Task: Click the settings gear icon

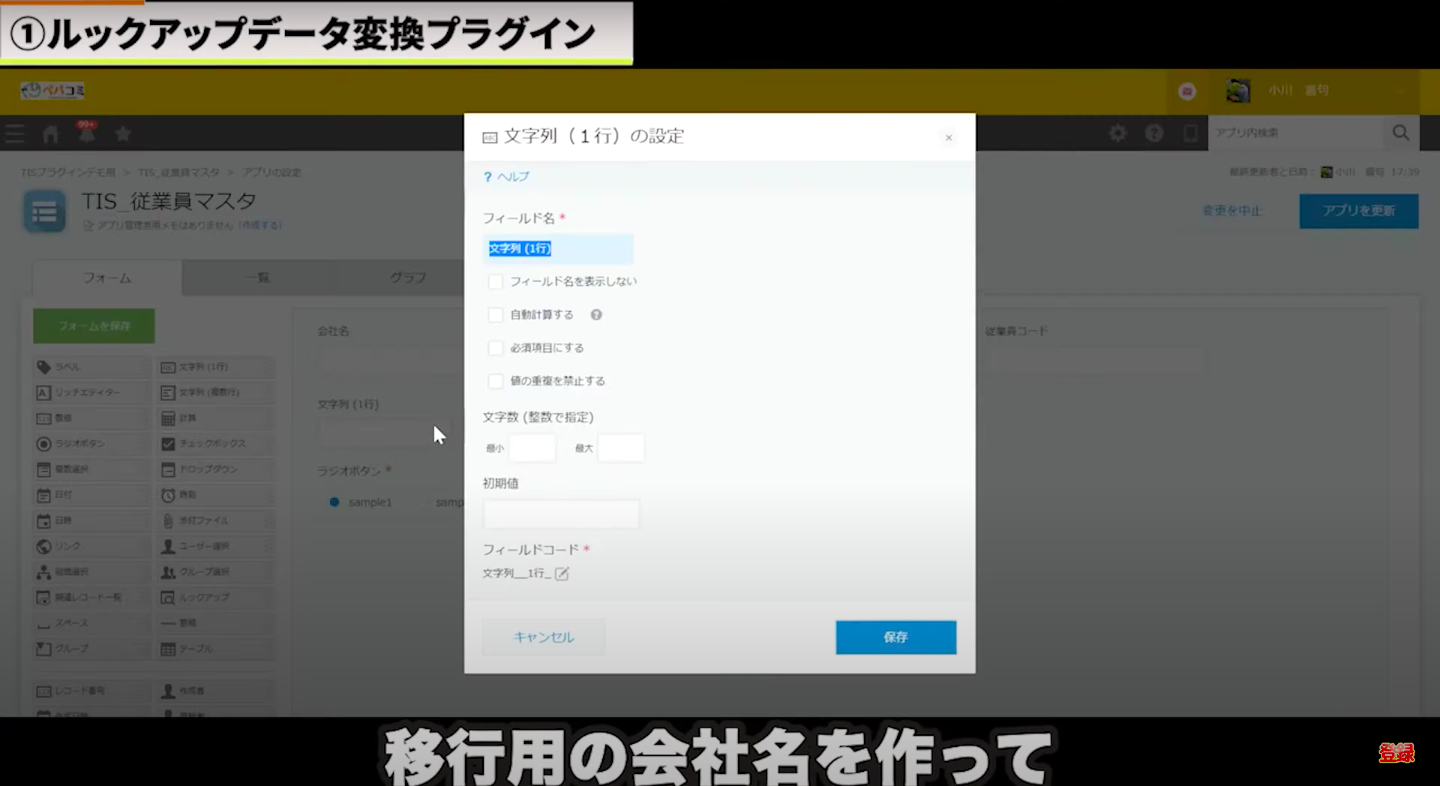Action: (1118, 133)
